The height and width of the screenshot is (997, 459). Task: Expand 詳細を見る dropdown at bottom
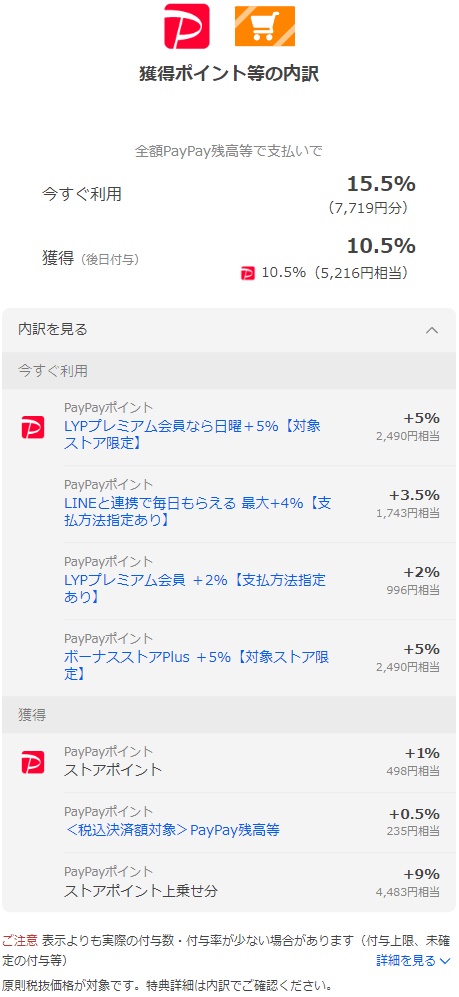tap(413, 960)
